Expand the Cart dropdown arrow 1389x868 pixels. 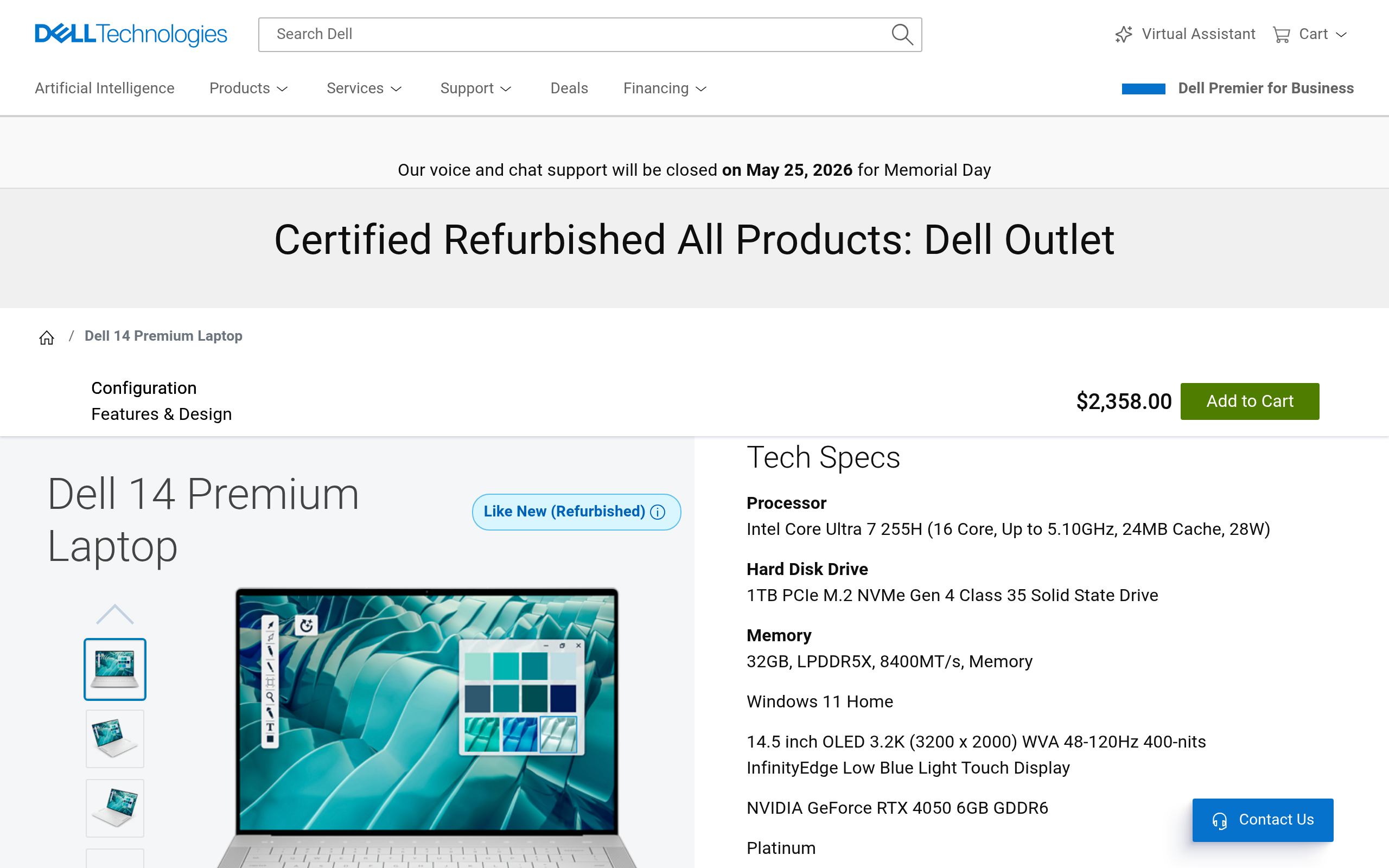pyautogui.click(x=1341, y=35)
